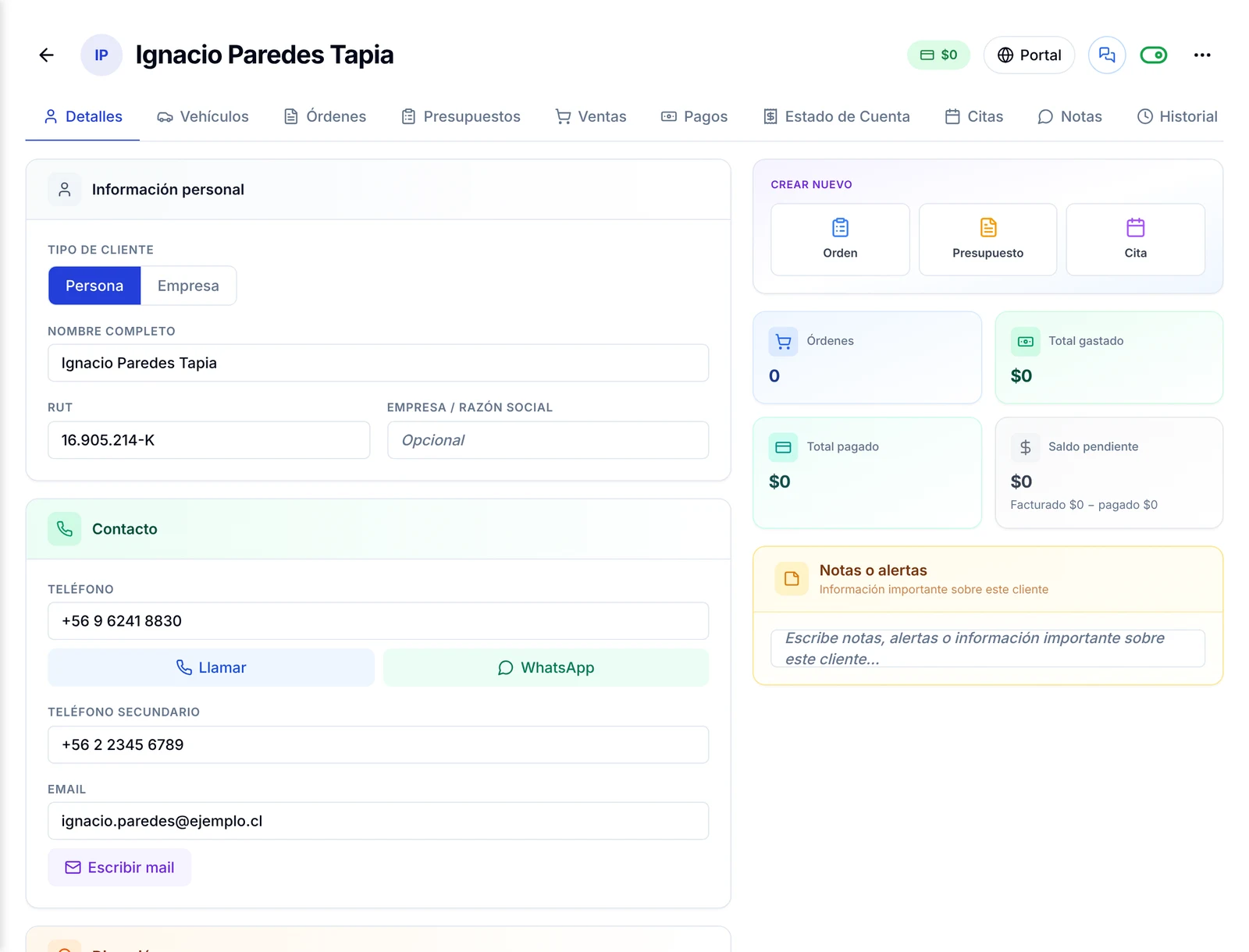This screenshot has height=952, width=1249.
Task: Open the chat messages icon button
Action: click(x=1107, y=55)
